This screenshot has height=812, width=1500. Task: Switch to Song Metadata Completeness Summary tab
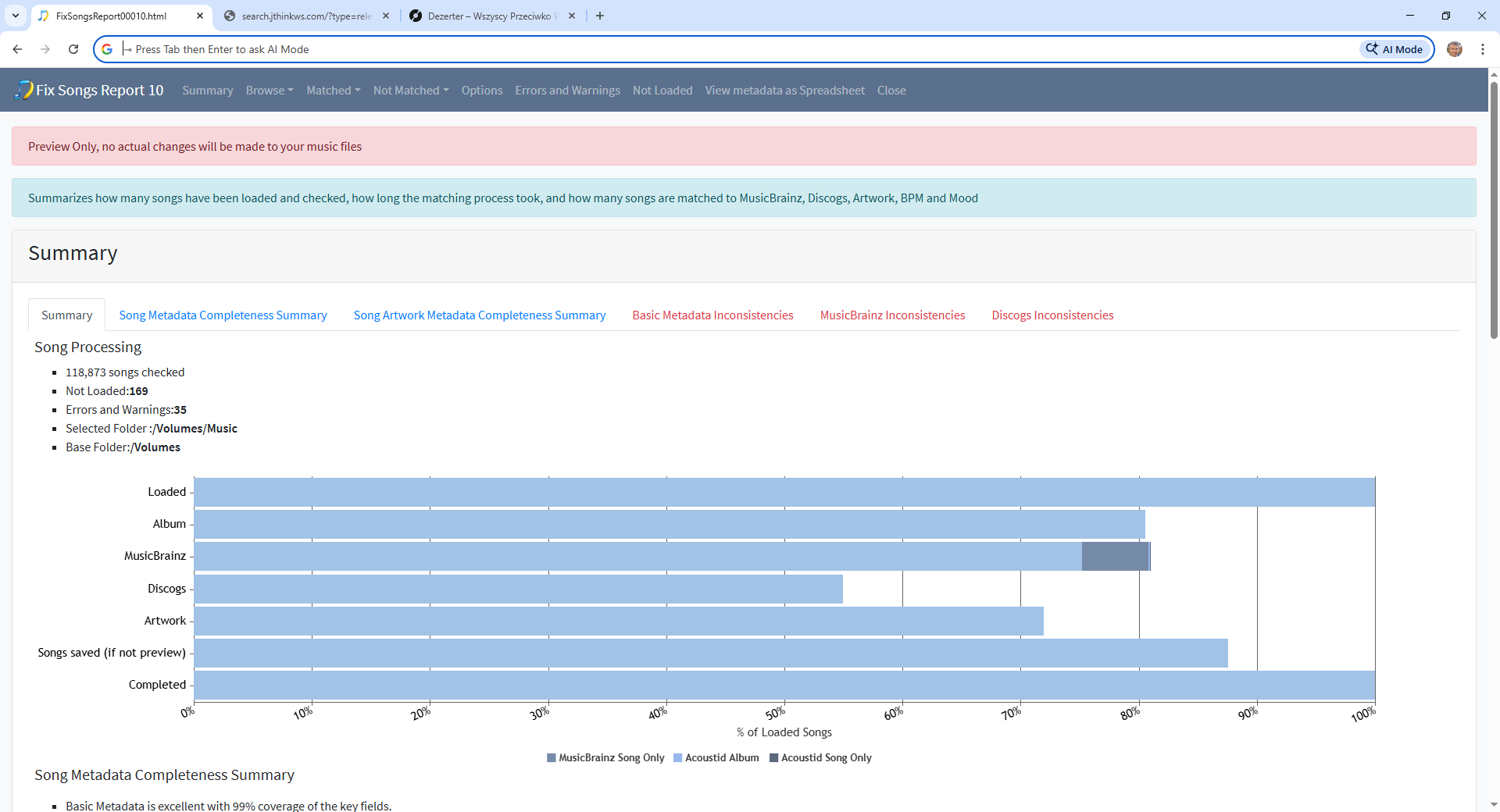tap(223, 315)
